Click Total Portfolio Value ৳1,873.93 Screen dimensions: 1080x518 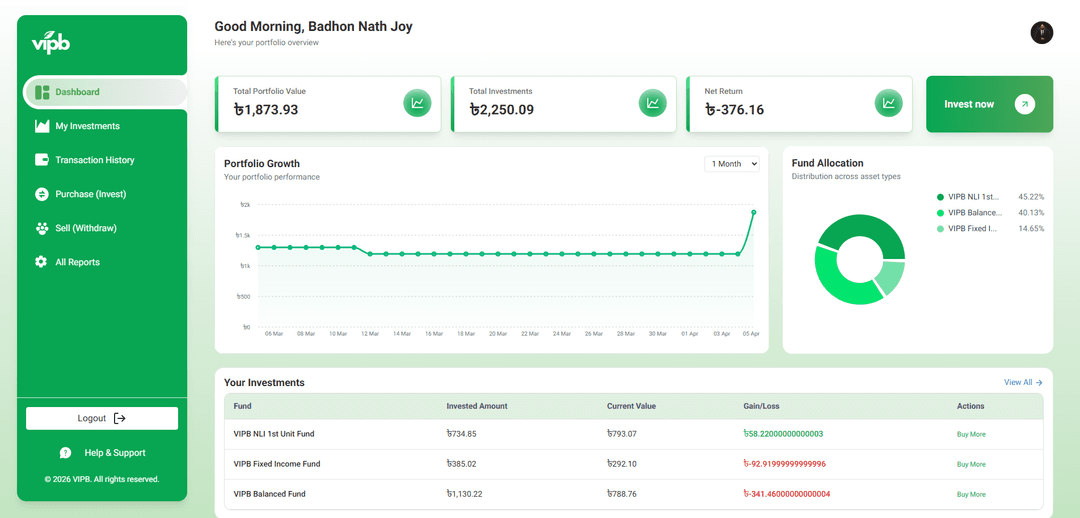pyautogui.click(x=266, y=110)
